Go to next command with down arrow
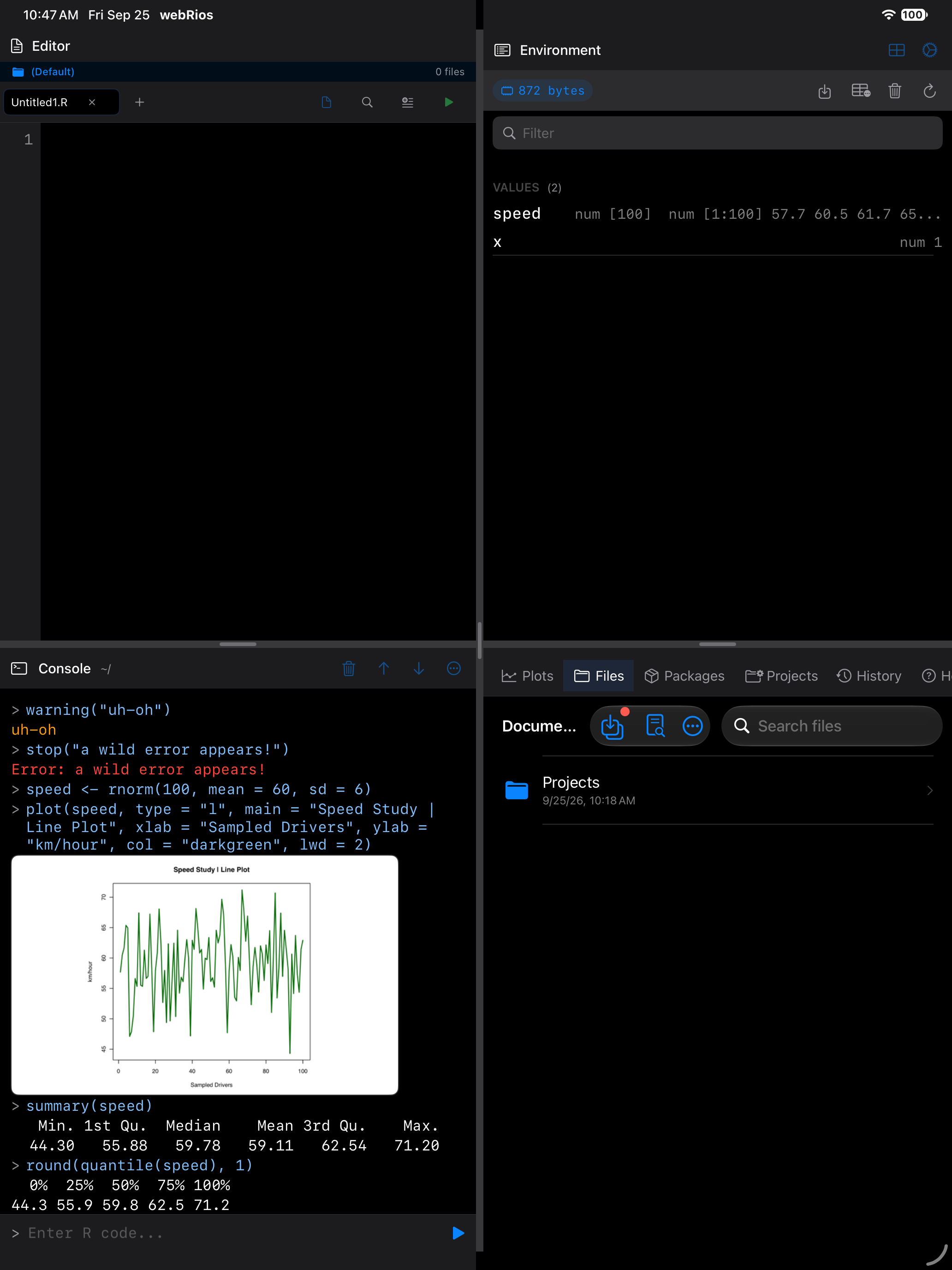 click(419, 668)
